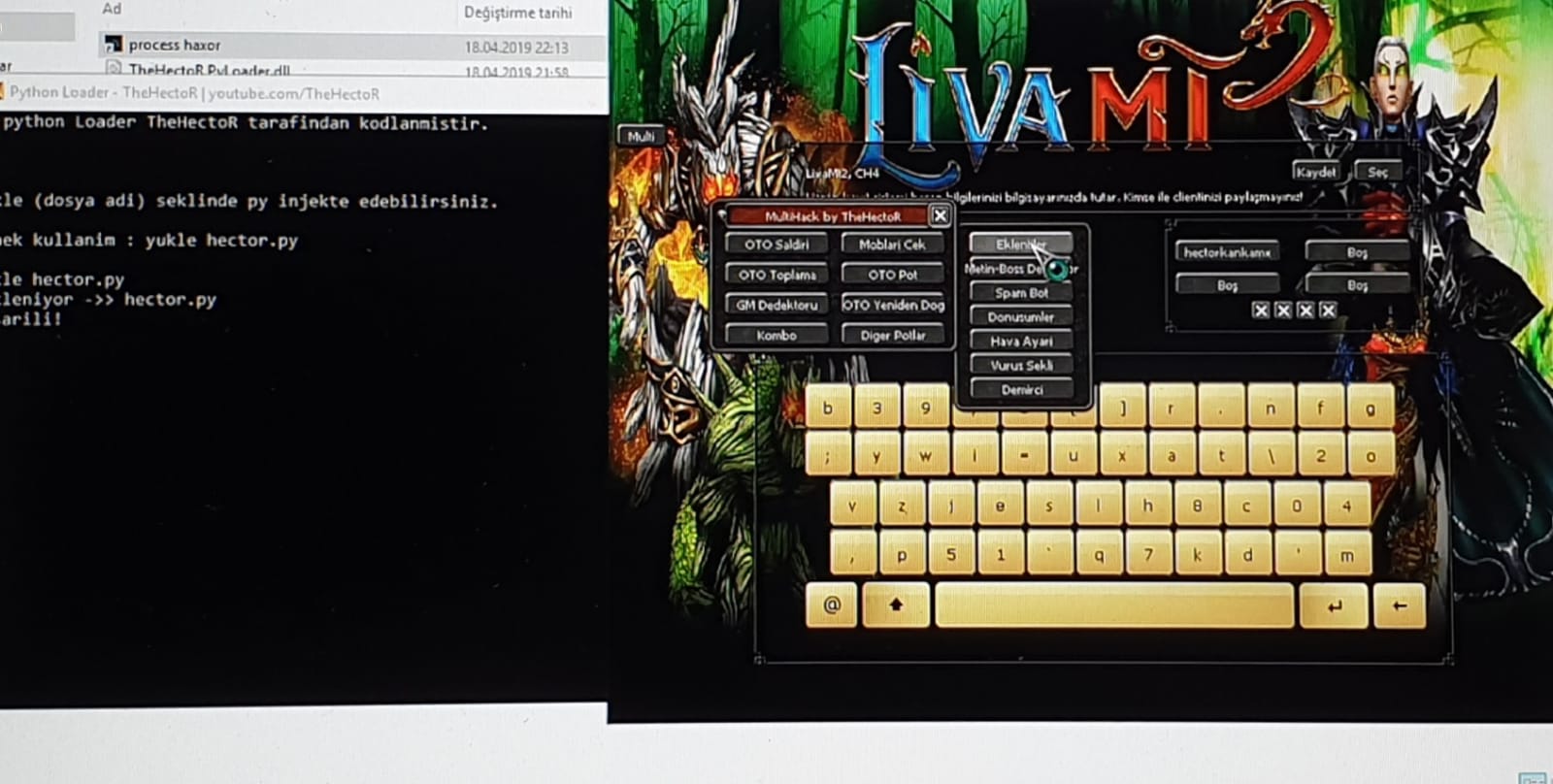Viewport: 1553px width, 784px height.
Task: Click the Multi button above the dragon artwork
Action: (641, 136)
